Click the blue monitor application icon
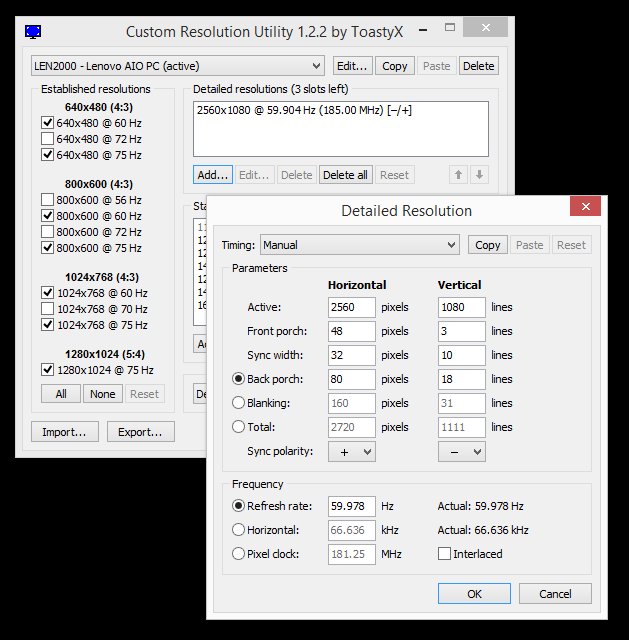Viewport: 629px width, 640px height. click(x=33, y=31)
